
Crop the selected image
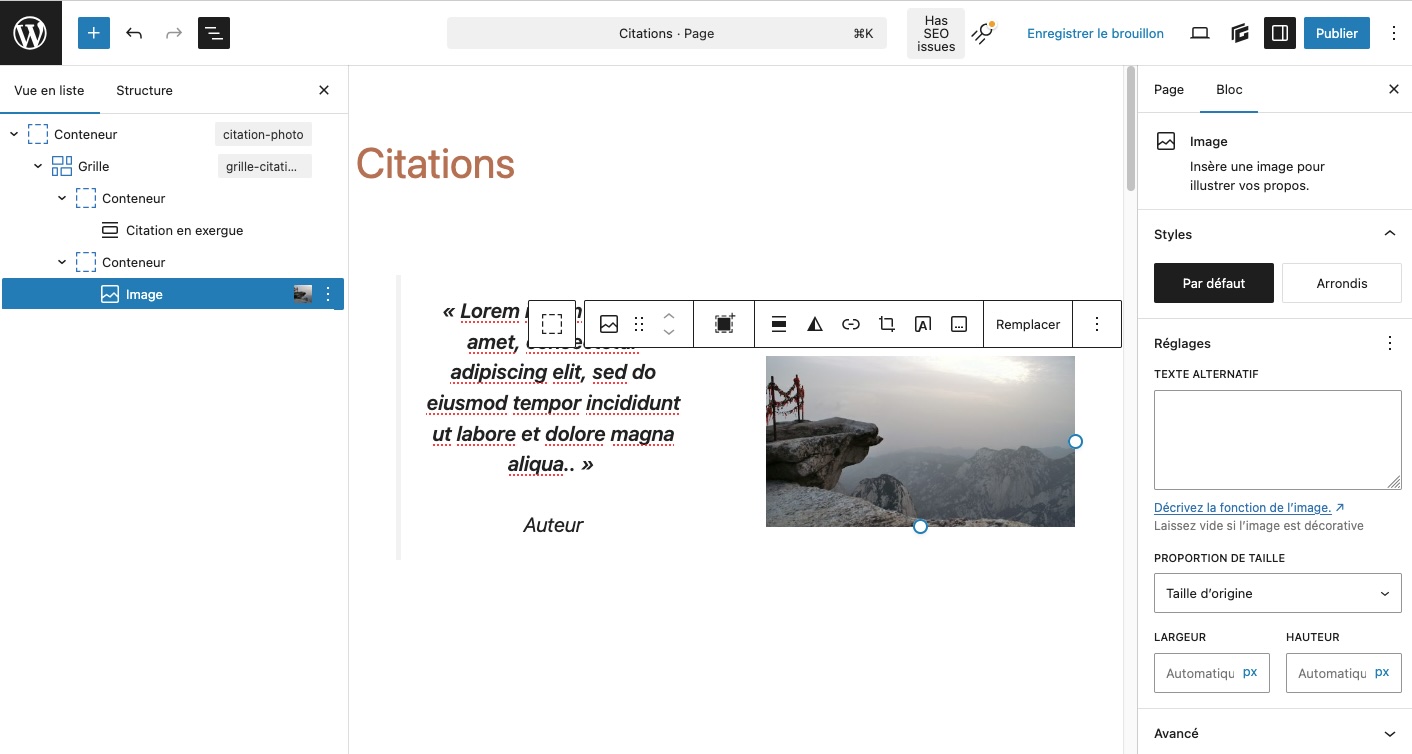pyautogui.click(x=886, y=323)
